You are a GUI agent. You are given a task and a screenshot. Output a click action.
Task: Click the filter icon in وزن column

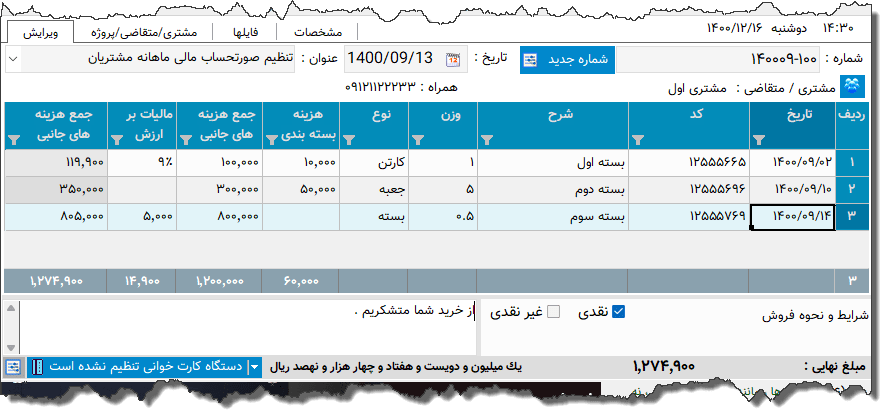(x=416, y=140)
